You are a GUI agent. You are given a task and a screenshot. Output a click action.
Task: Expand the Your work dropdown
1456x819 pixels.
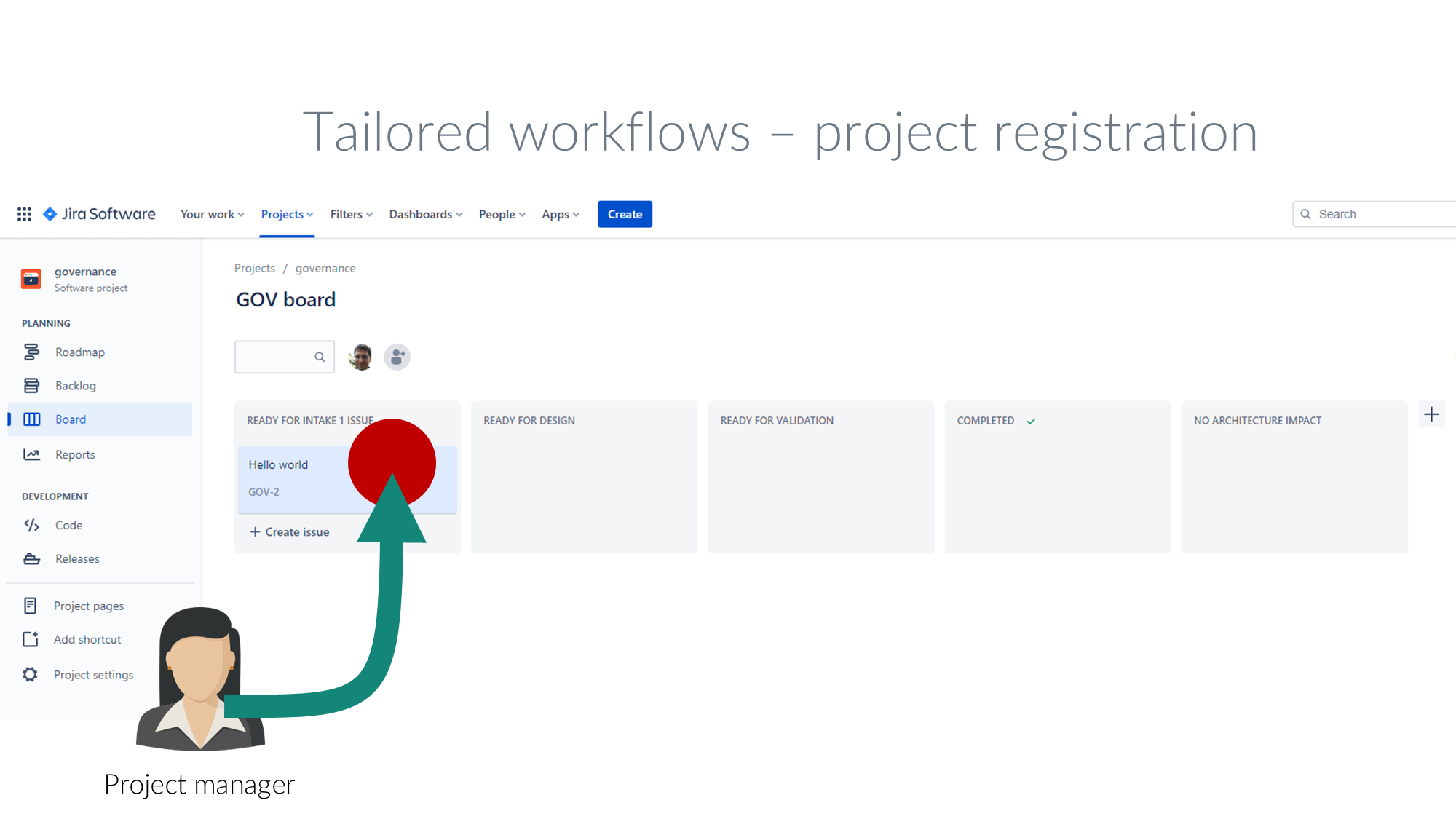click(x=212, y=215)
